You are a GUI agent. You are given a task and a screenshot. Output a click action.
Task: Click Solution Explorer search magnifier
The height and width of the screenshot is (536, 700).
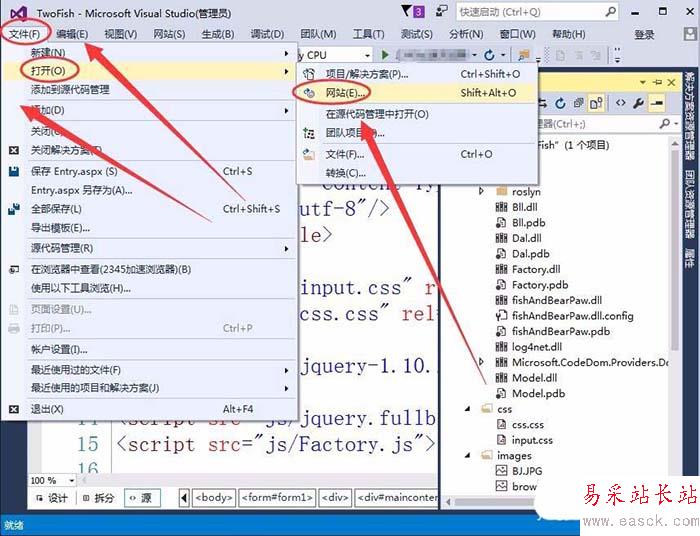click(x=665, y=123)
